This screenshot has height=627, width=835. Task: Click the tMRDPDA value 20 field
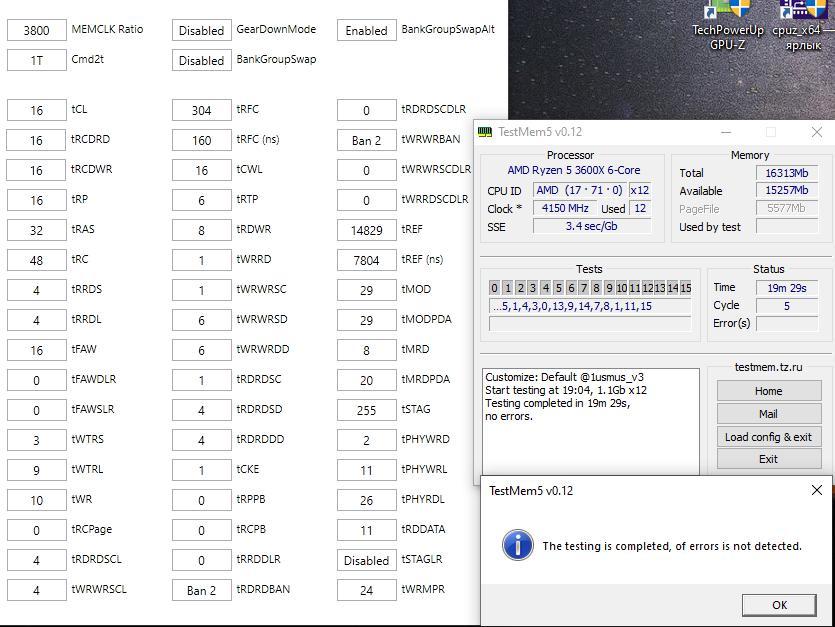pos(367,380)
